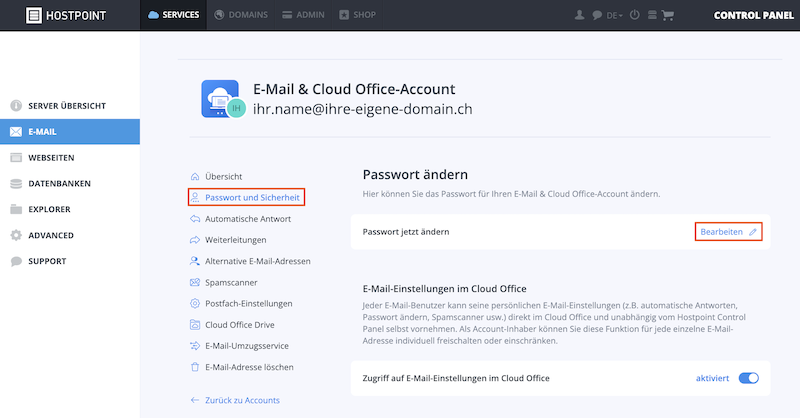This screenshot has width=800, height=418.
Task: Switch to the Shop tab
Action: (x=358, y=15)
